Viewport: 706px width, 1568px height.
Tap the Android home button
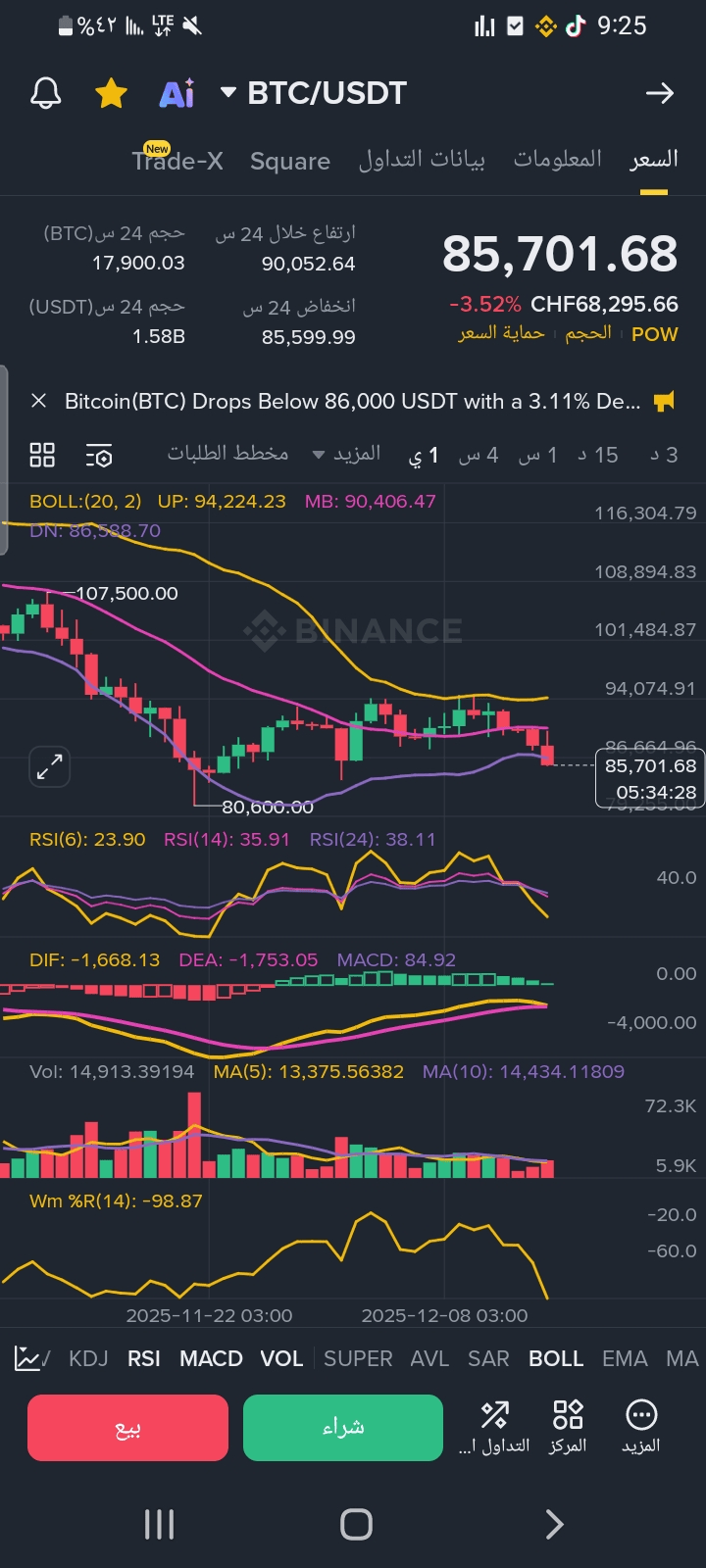tap(356, 1524)
